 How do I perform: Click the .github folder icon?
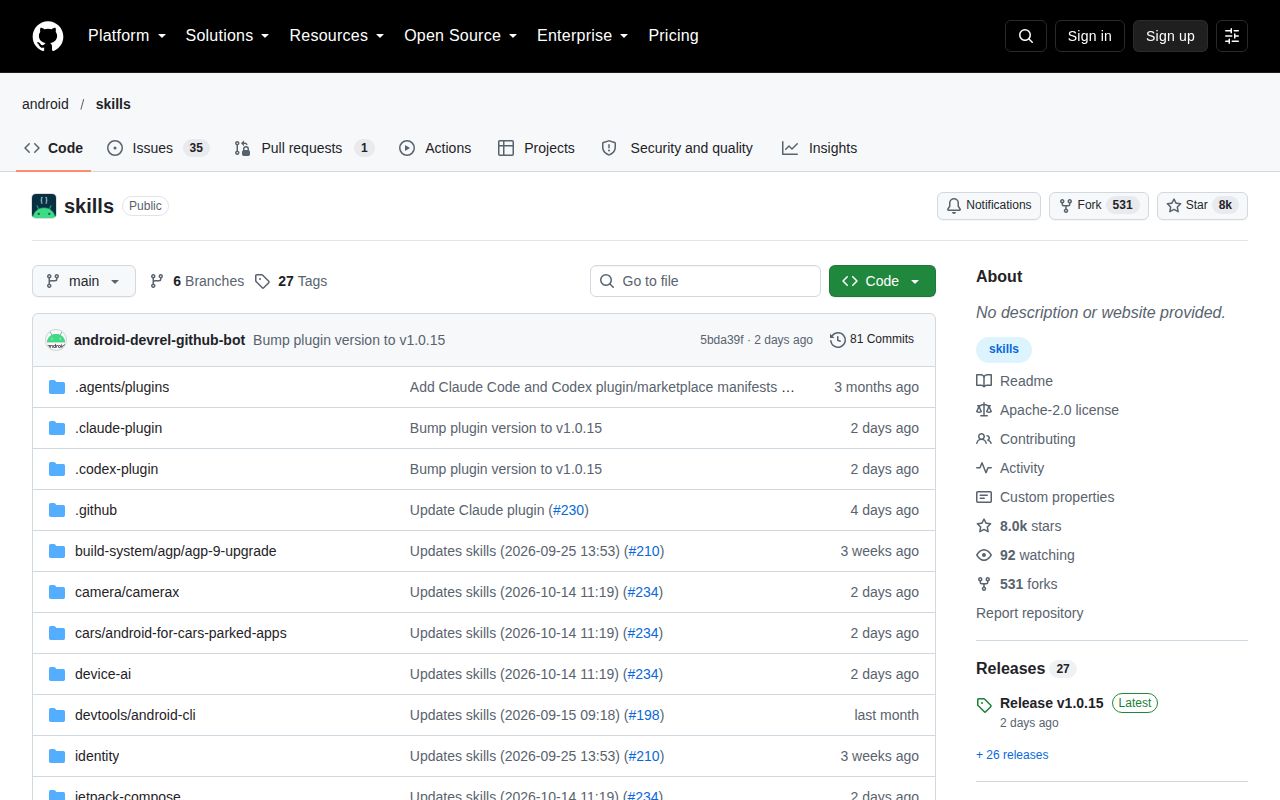57,510
